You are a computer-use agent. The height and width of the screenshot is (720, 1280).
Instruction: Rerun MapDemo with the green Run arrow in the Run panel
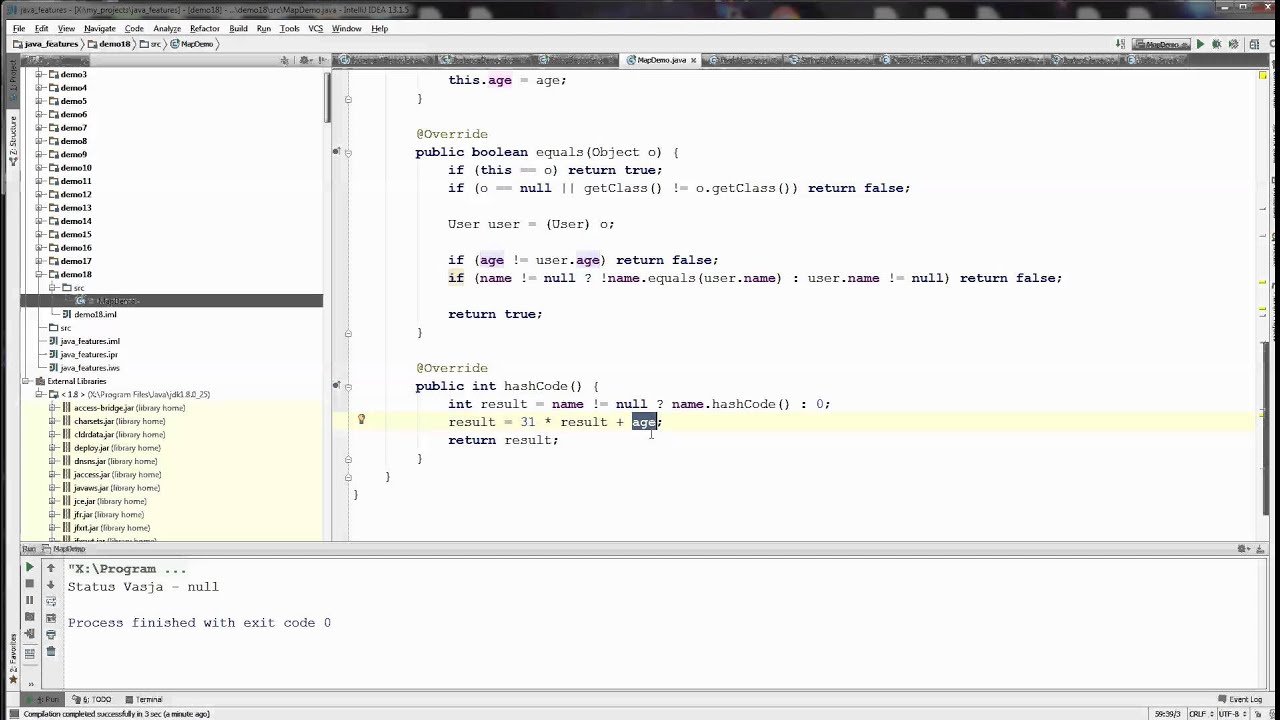pyautogui.click(x=29, y=568)
